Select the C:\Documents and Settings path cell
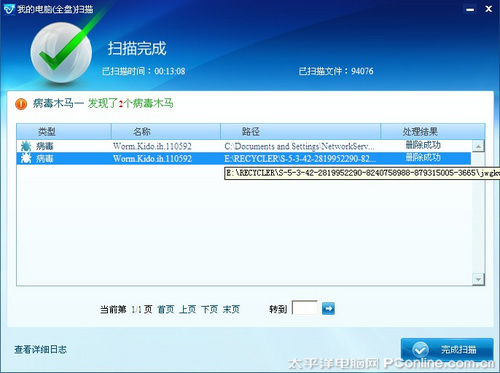This screenshot has height=373, width=500. 299,146
